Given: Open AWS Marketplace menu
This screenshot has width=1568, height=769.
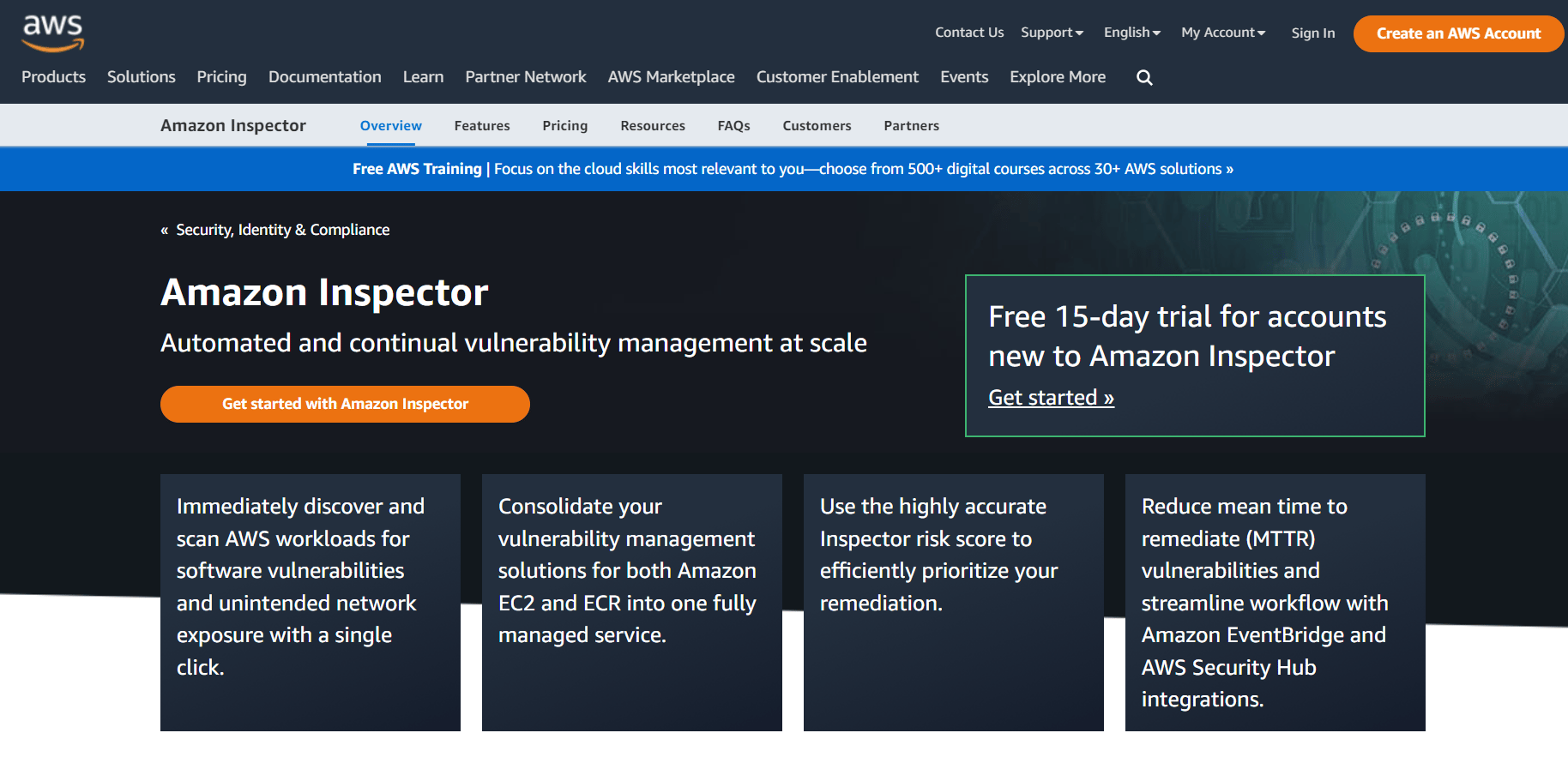Looking at the screenshot, I should [672, 77].
